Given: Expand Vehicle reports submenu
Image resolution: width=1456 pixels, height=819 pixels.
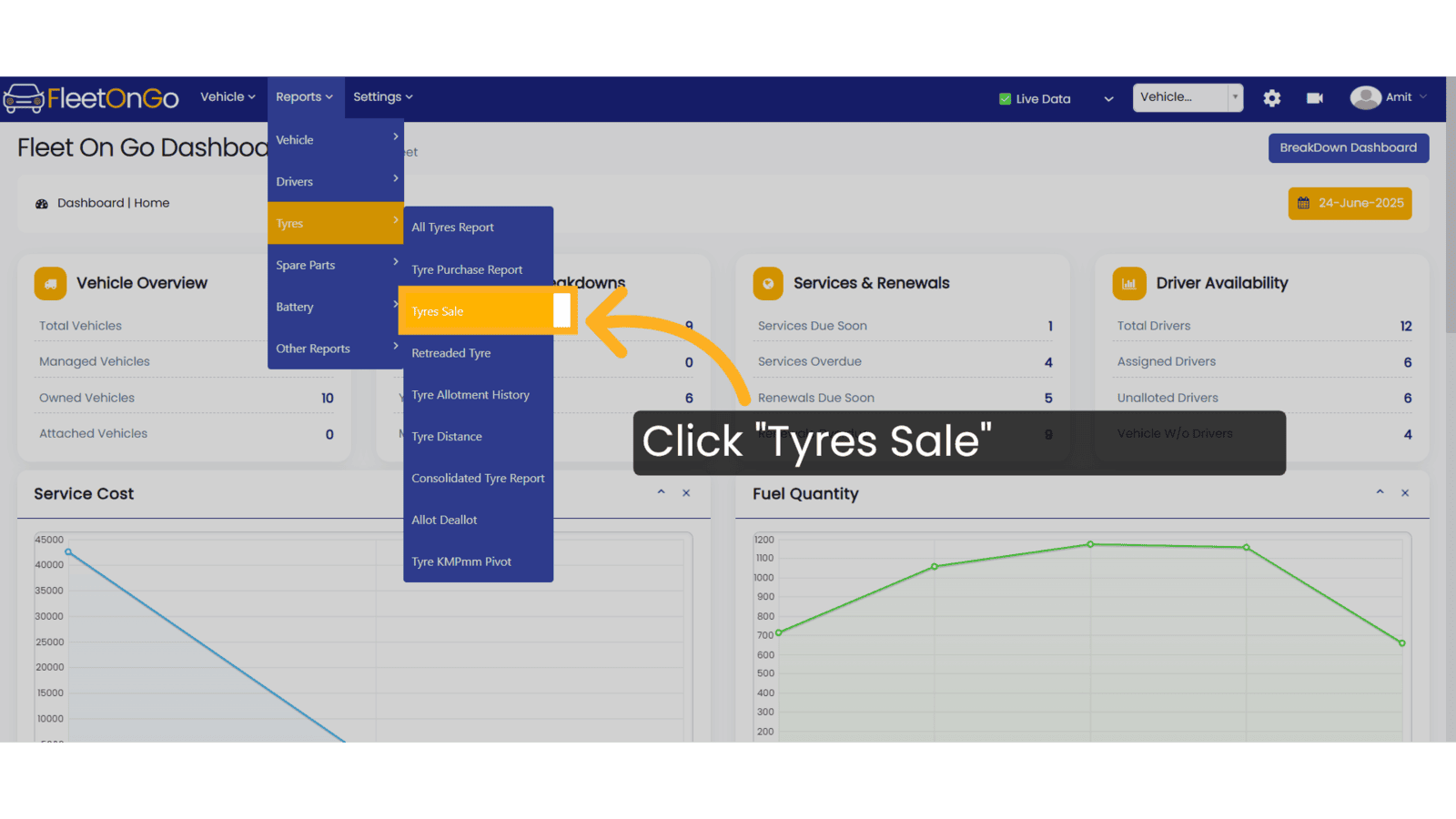Looking at the screenshot, I should [x=335, y=140].
